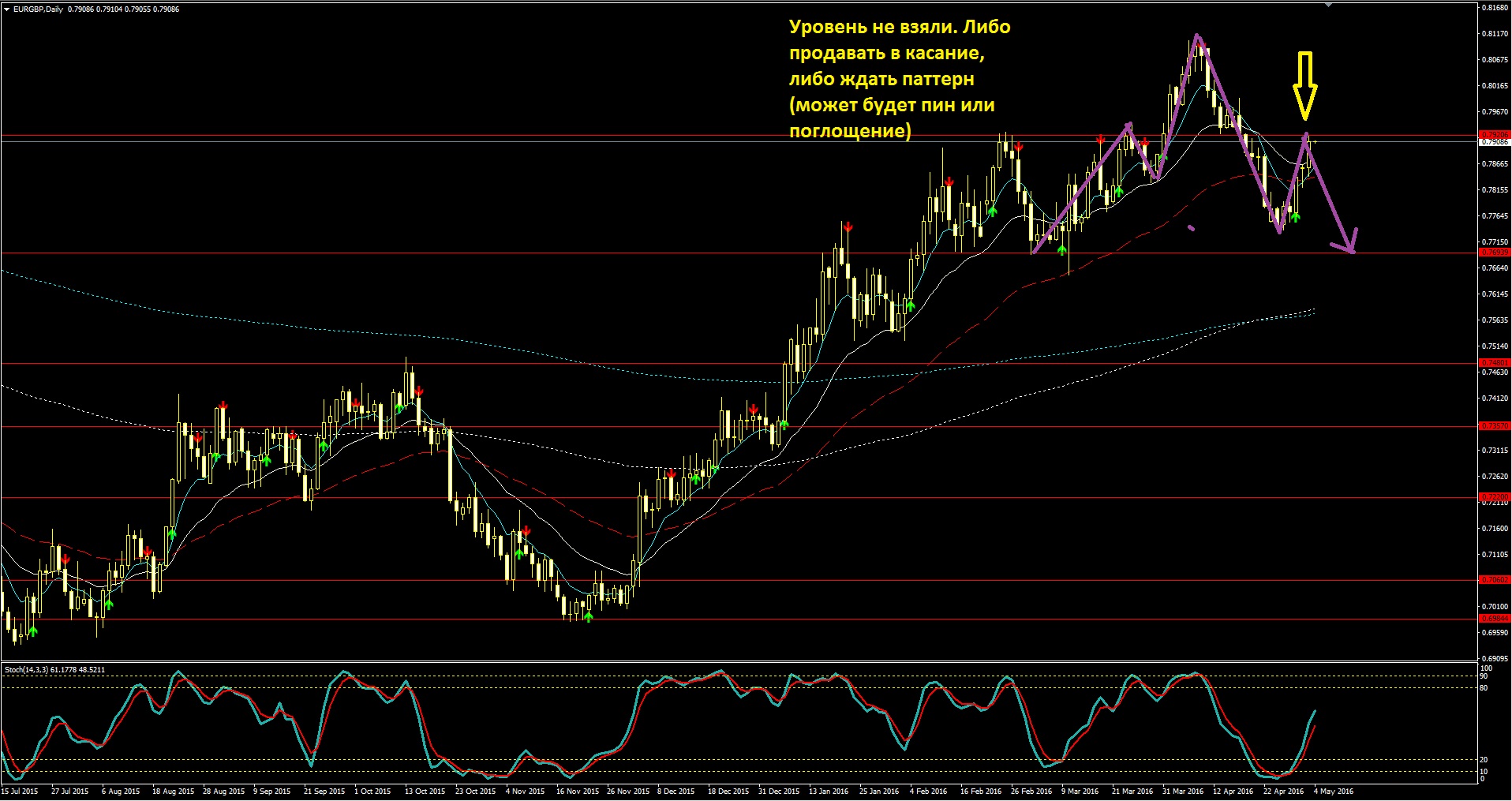
Task: Click the 4 Feb 2016 date label
Action: [x=928, y=791]
